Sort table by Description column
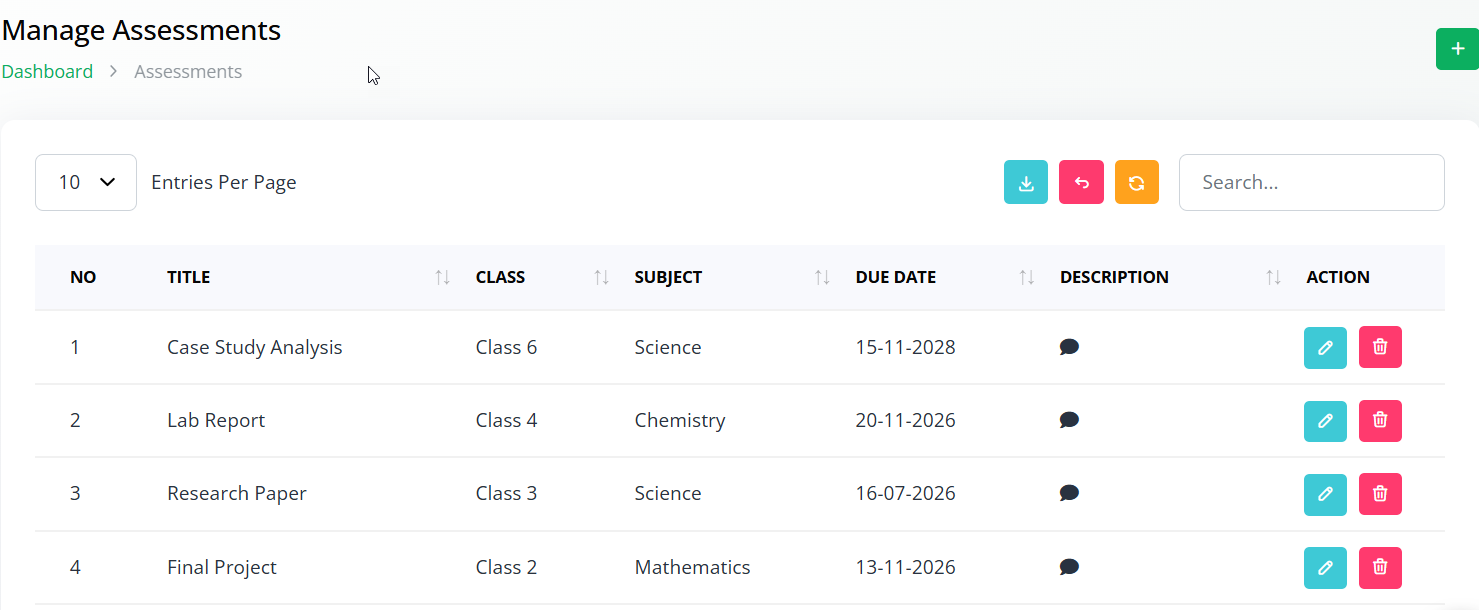 tap(1273, 278)
